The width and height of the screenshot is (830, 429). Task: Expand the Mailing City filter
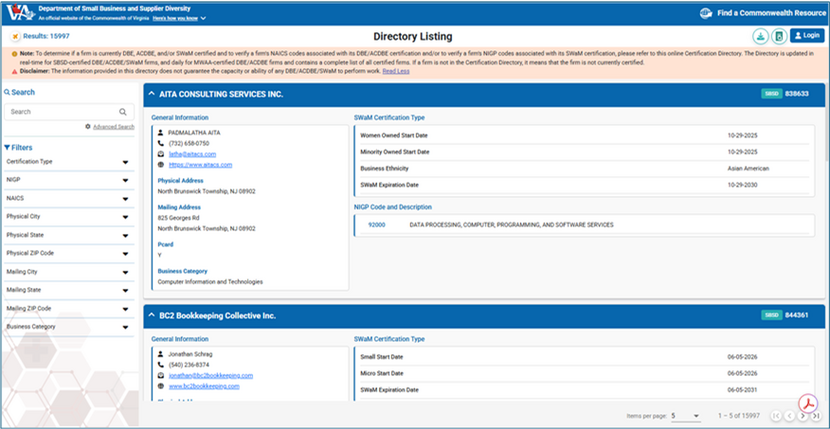click(x=69, y=272)
